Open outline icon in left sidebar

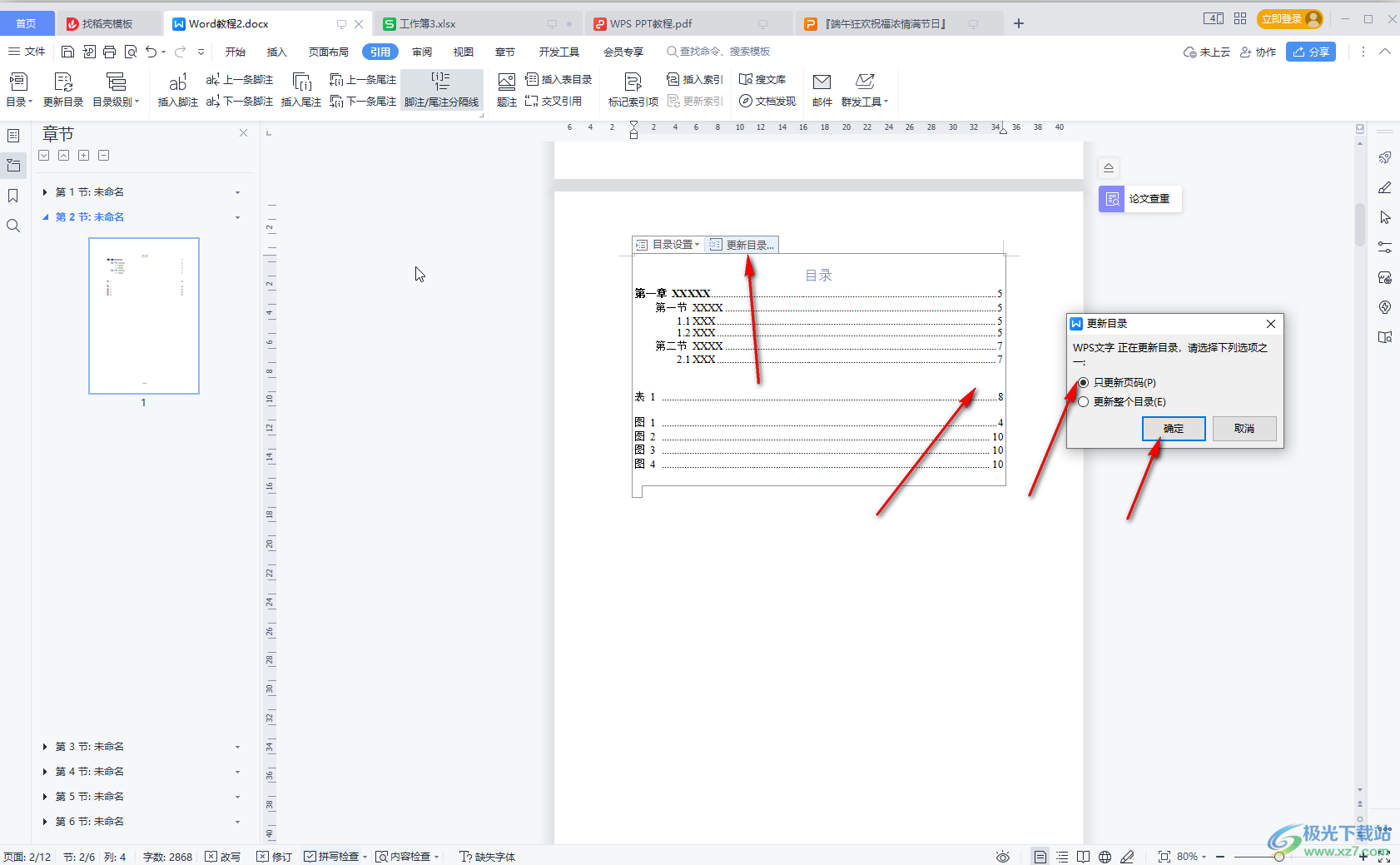pos(13,136)
